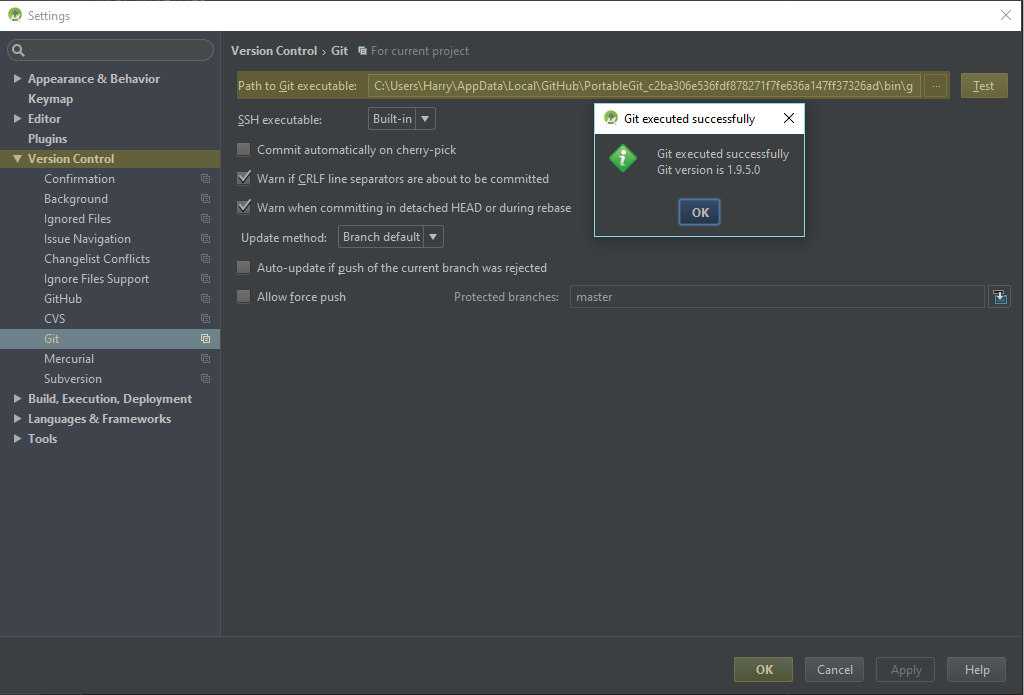The width and height of the screenshot is (1024, 695).
Task: Uncheck Warn if CRLF line separators checkbox
Action: 244,178
